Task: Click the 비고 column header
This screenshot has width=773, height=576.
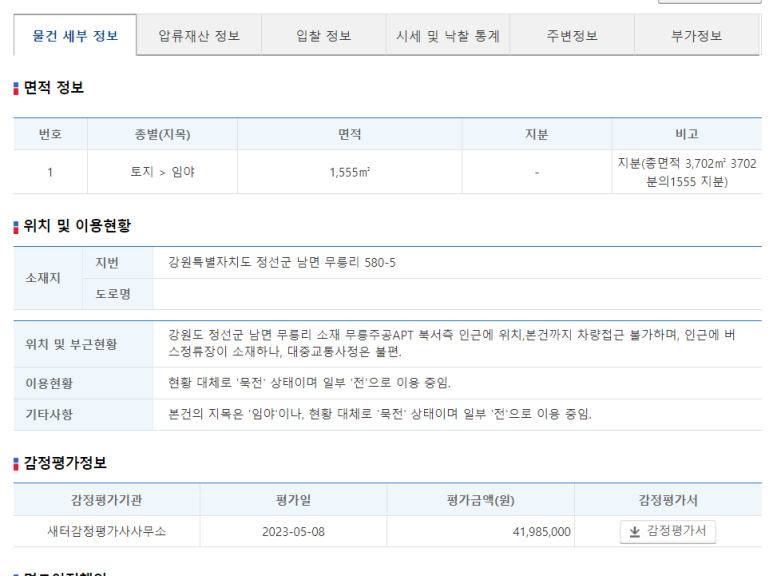Action: coord(687,134)
